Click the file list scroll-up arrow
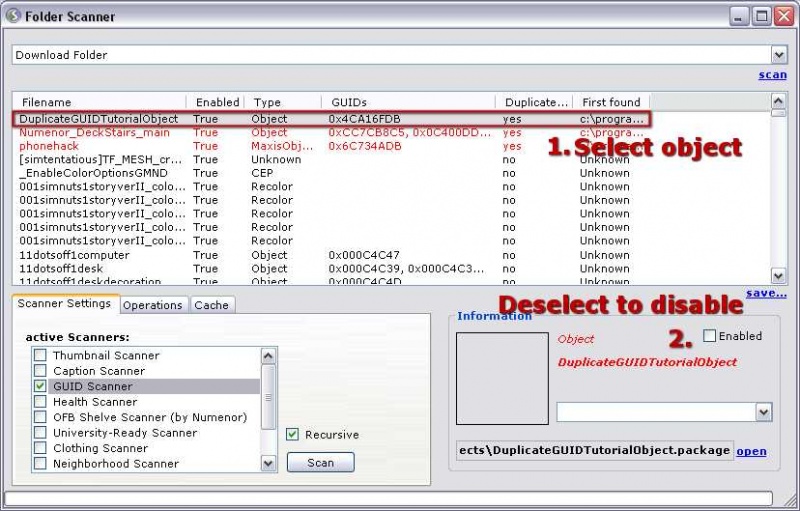The width and height of the screenshot is (800, 511). [x=778, y=100]
